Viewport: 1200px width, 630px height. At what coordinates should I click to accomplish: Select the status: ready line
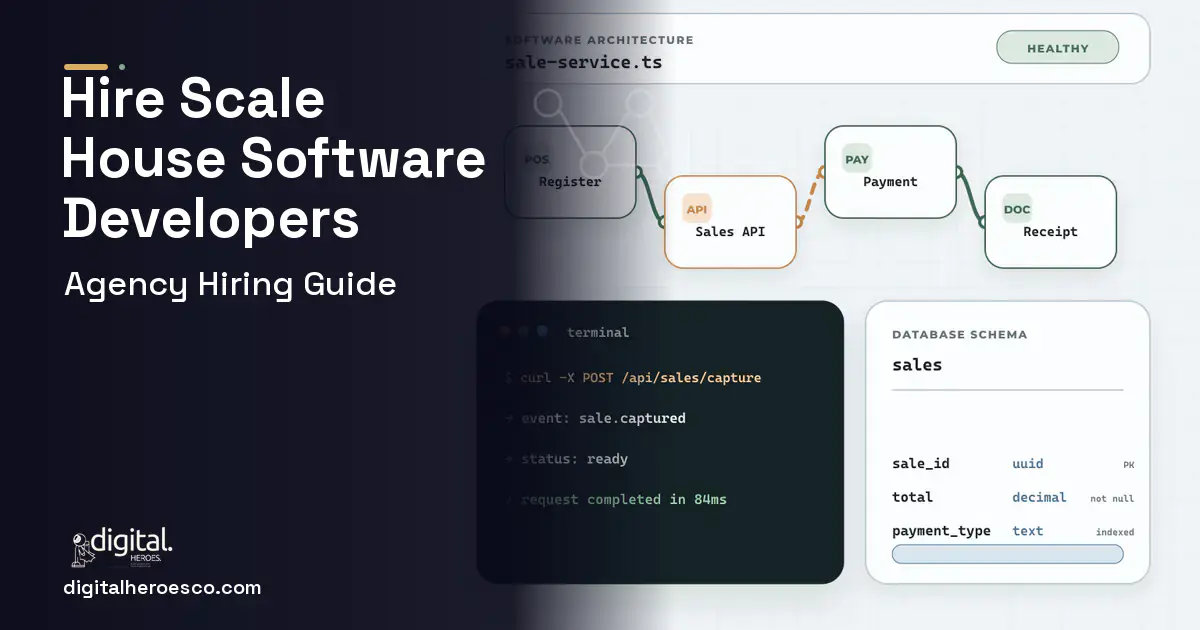click(566, 459)
